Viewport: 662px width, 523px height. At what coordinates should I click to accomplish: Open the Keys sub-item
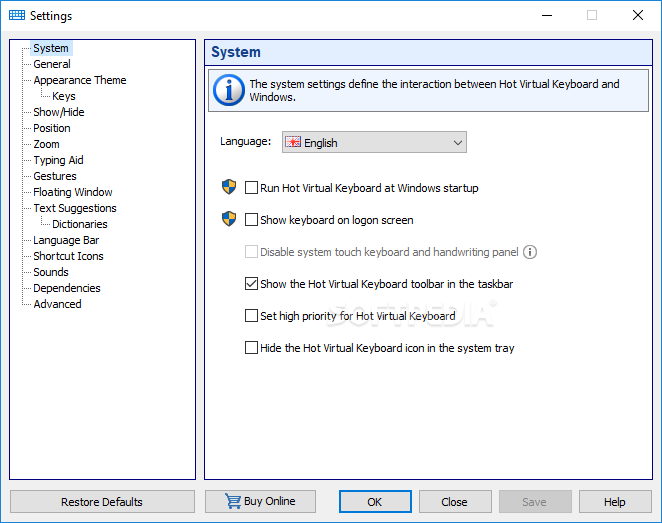(64, 96)
